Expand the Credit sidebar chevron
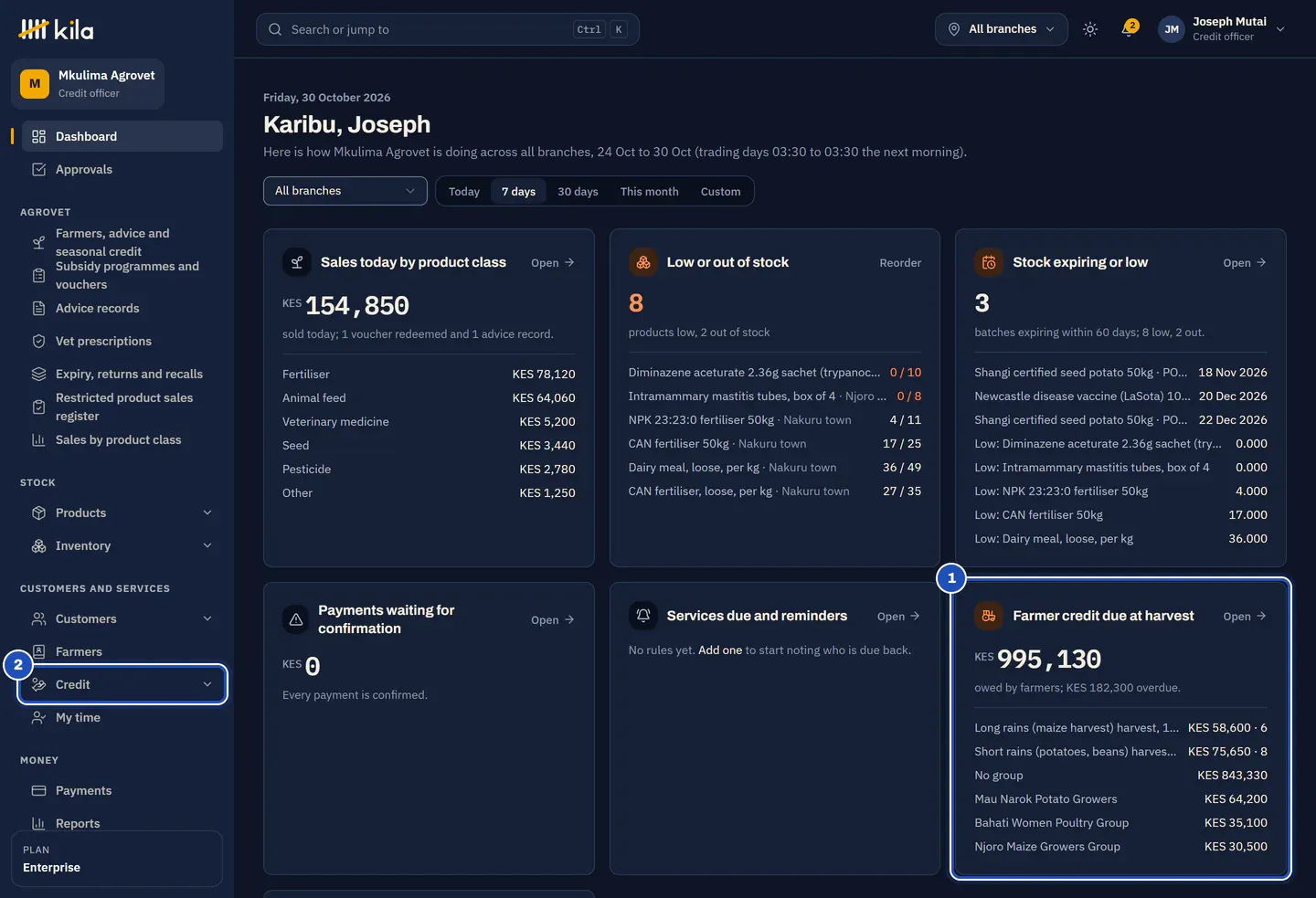1316x898 pixels. [x=207, y=684]
